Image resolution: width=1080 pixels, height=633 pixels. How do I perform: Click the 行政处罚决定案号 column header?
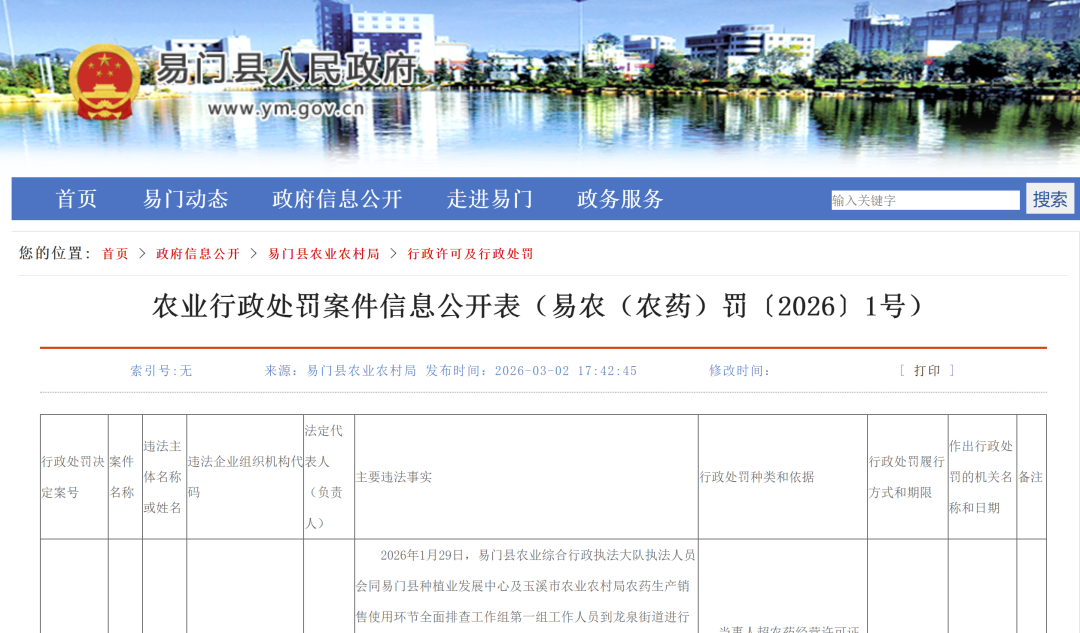tap(74, 477)
